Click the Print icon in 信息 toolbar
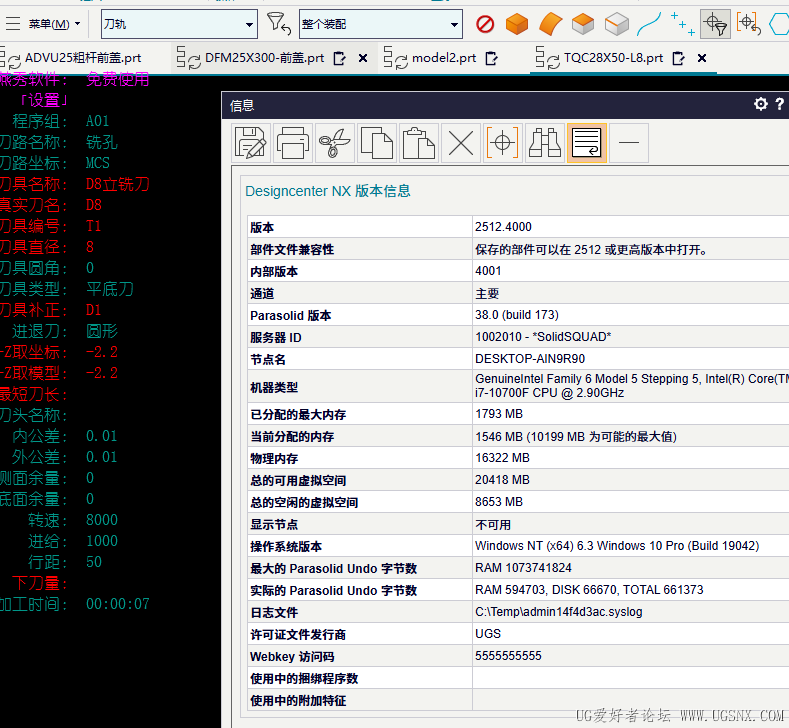 (293, 143)
